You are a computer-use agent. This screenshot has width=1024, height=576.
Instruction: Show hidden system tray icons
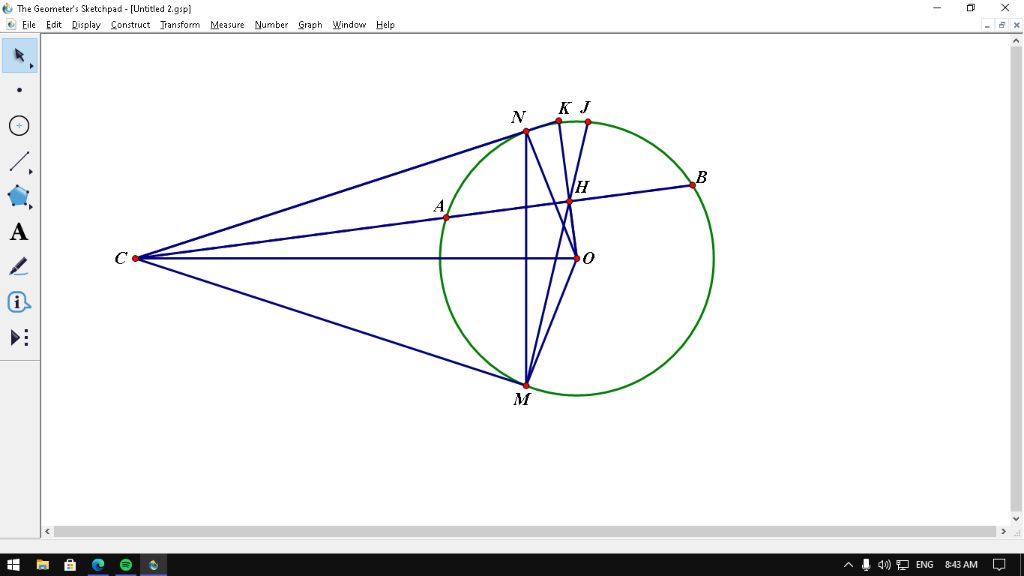[x=848, y=565]
